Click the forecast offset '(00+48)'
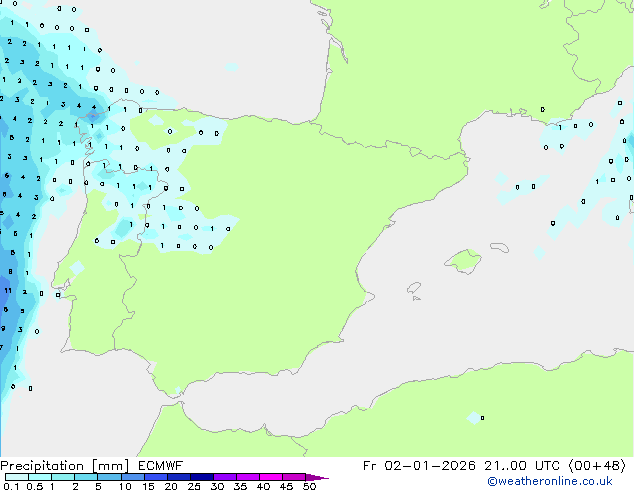The height and width of the screenshot is (490, 634). 597,466
